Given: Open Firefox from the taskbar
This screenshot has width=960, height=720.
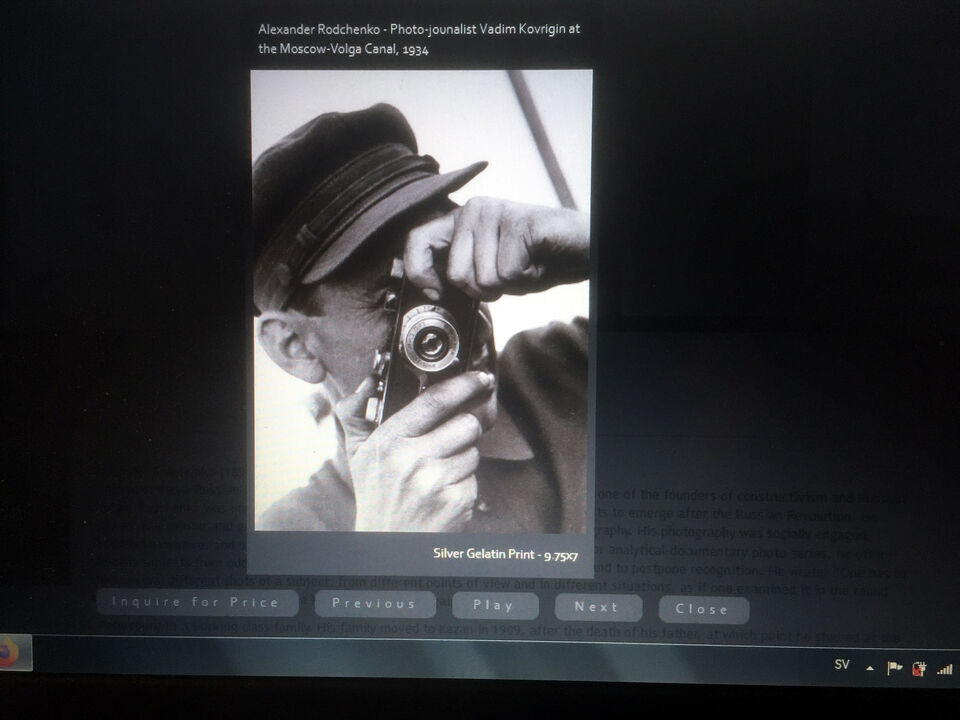Looking at the screenshot, I should tap(8, 653).
